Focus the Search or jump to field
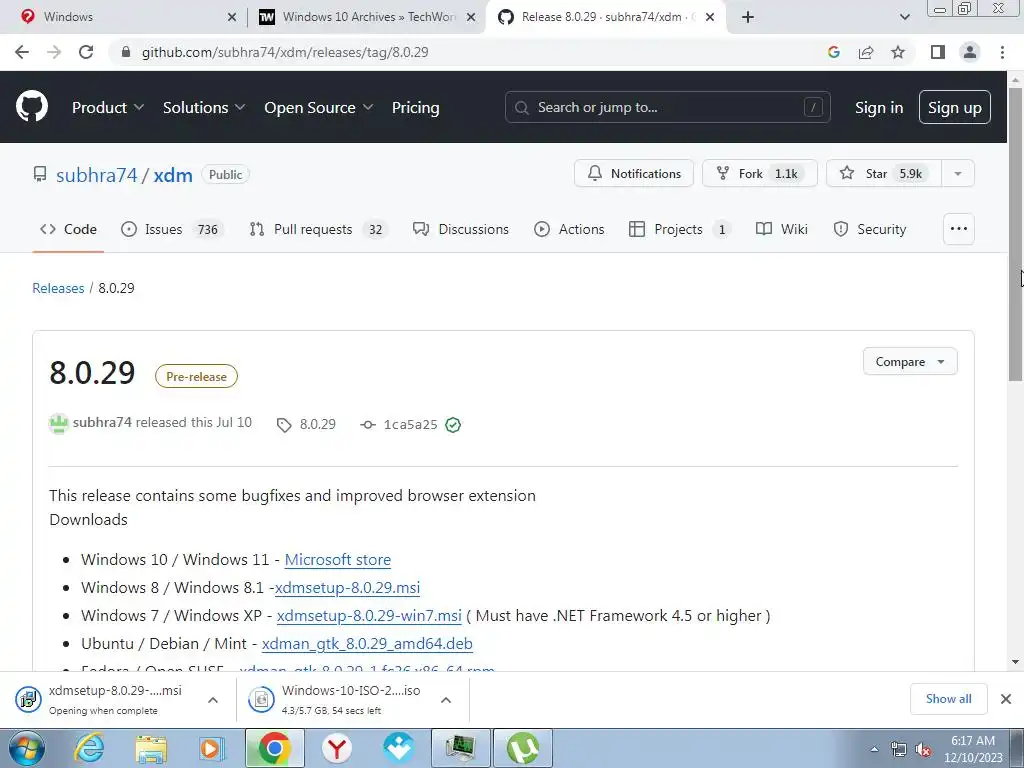 [667, 107]
